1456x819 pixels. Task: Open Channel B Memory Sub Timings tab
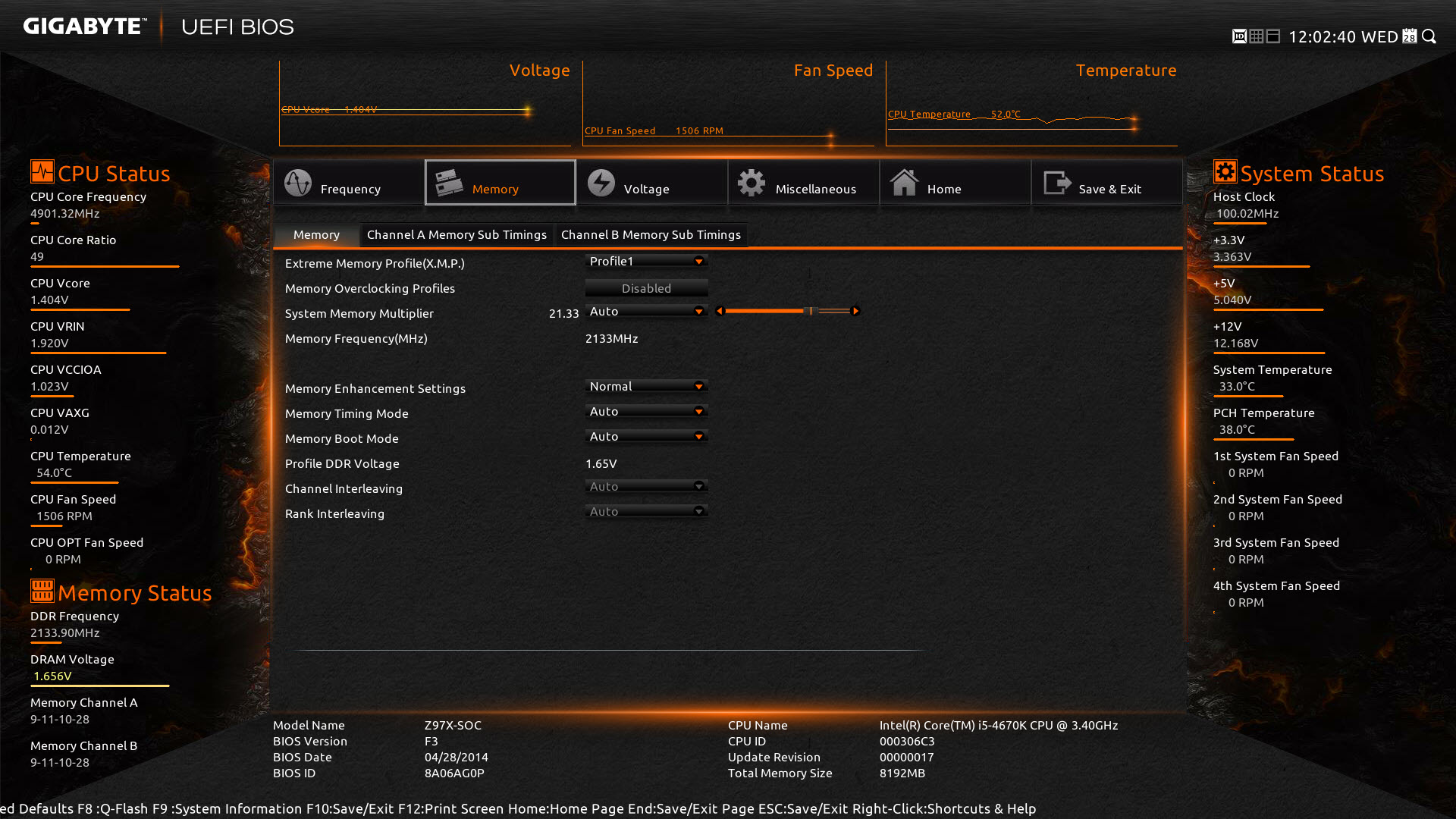coord(651,235)
